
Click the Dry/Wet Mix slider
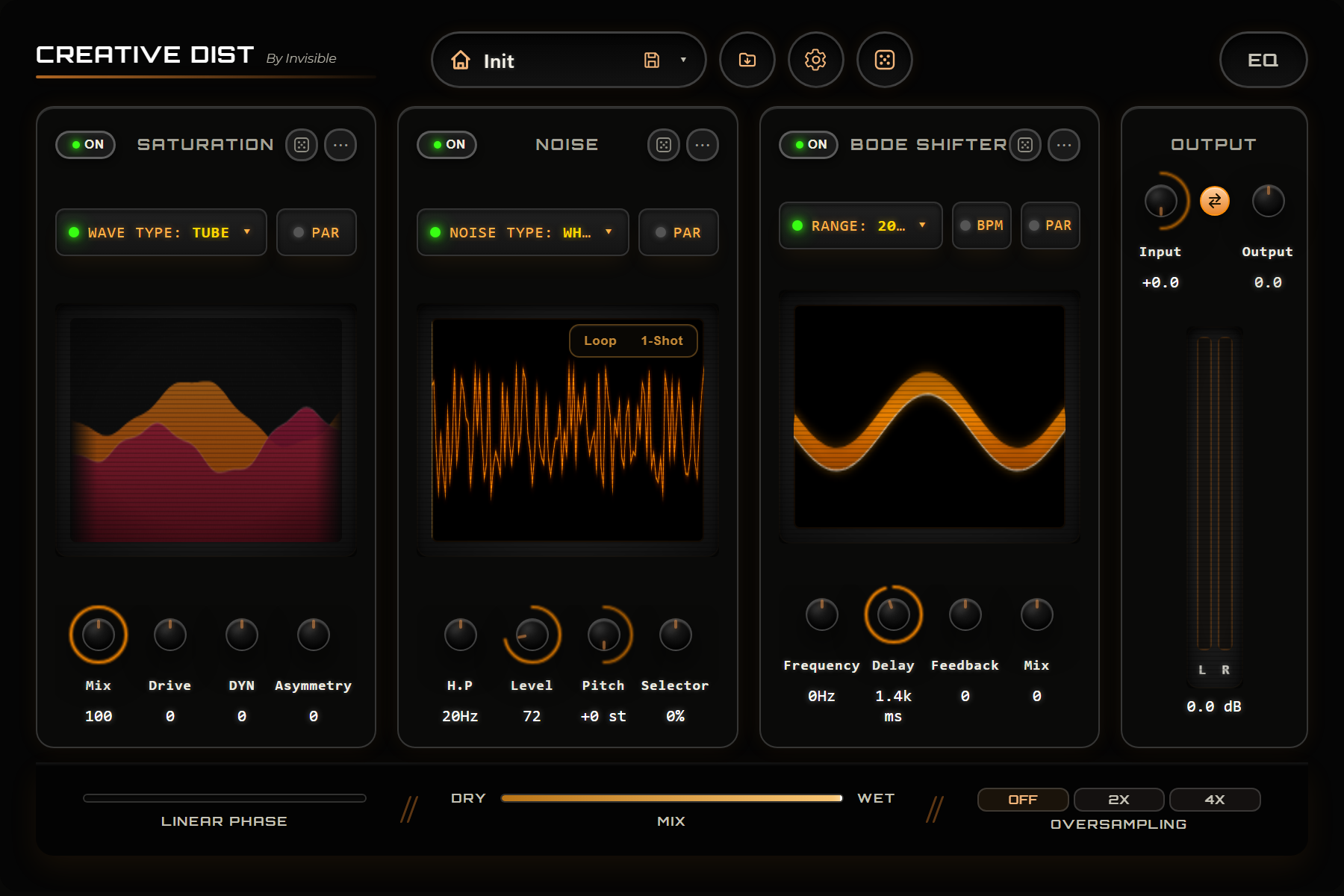point(672,798)
